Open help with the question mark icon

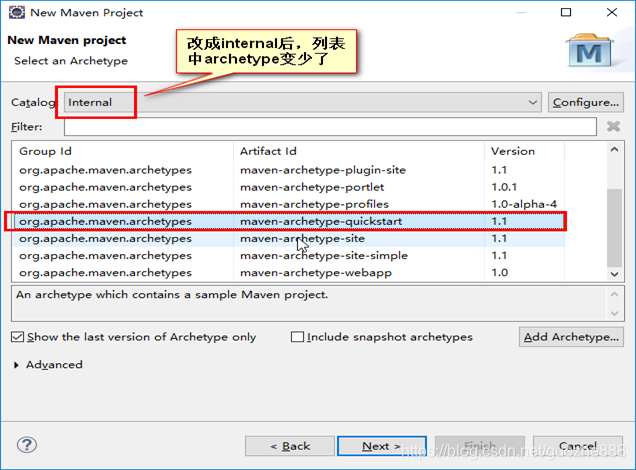(x=27, y=445)
